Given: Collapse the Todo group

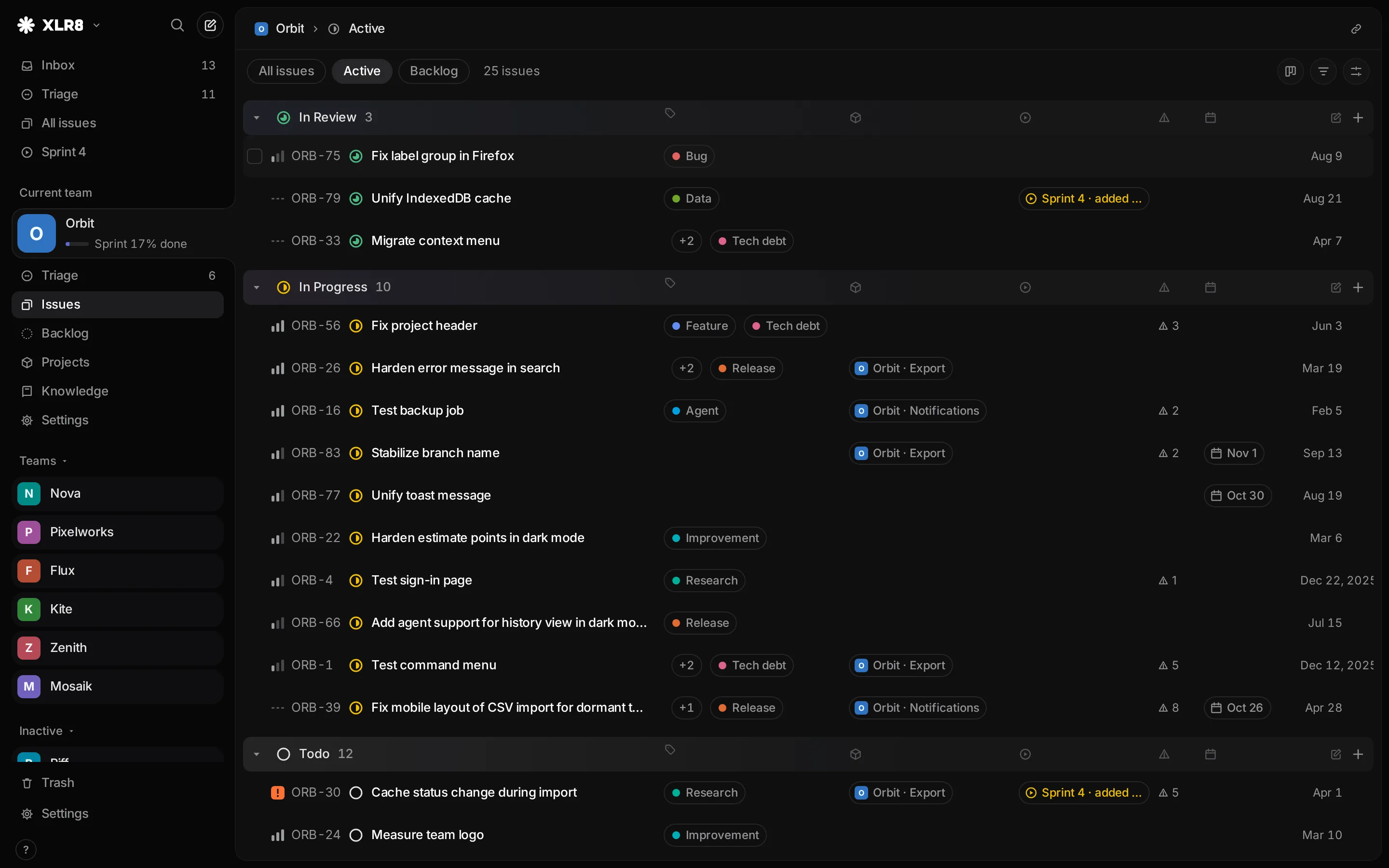Looking at the screenshot, I should tap(257, 754).
